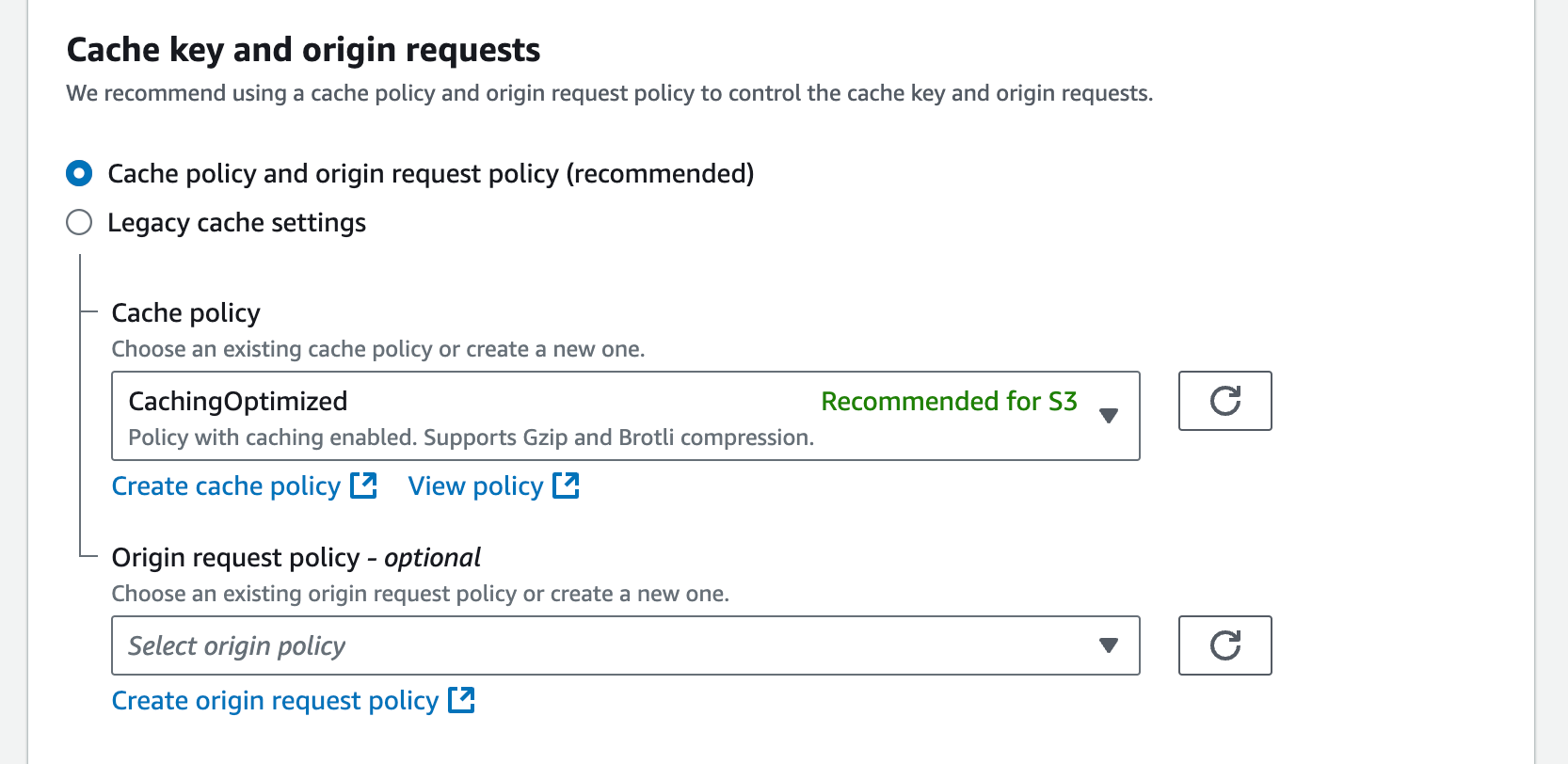Click the "Cache key and origin requests" heading
The width and height of the screenshot is (1568, 764).
pos(303,50)
